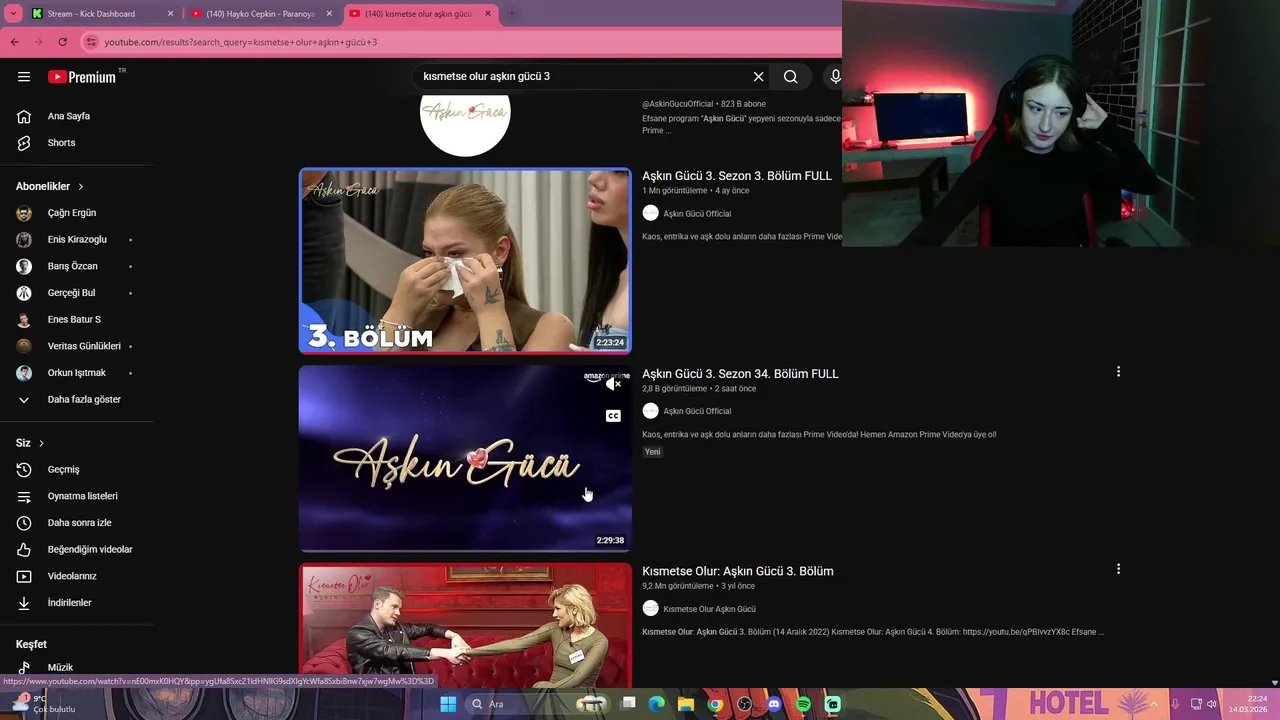
Task: Expand the Abonelikler section arrow
Action: 81,187
